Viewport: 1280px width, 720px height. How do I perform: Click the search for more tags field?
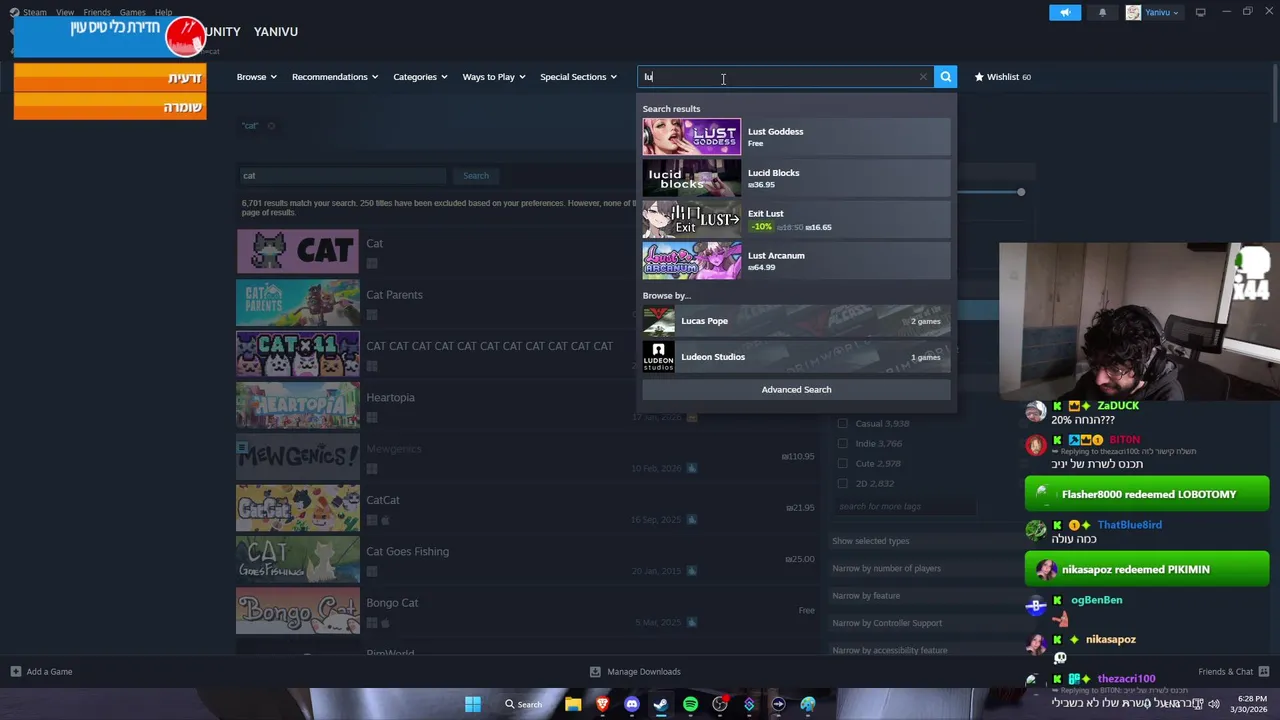coord(904,507)
